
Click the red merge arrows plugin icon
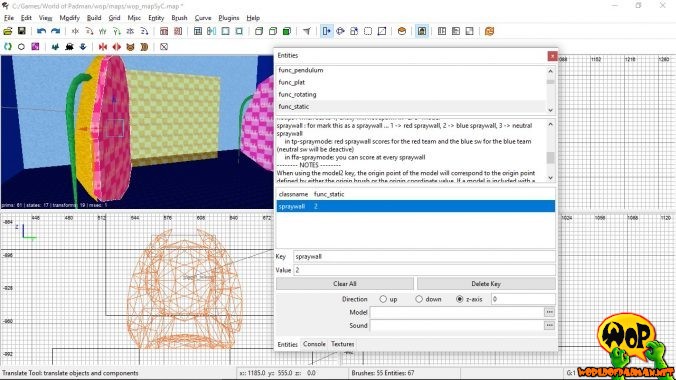103,47
